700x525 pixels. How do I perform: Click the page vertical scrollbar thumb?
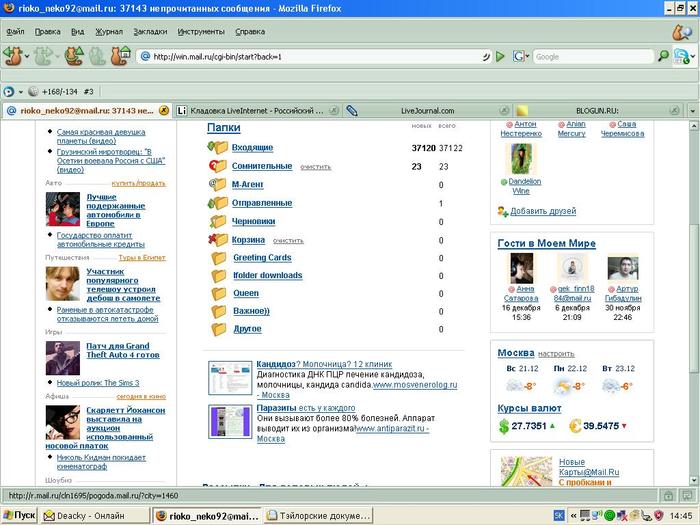pyautogui.click(x=693, y=297)
